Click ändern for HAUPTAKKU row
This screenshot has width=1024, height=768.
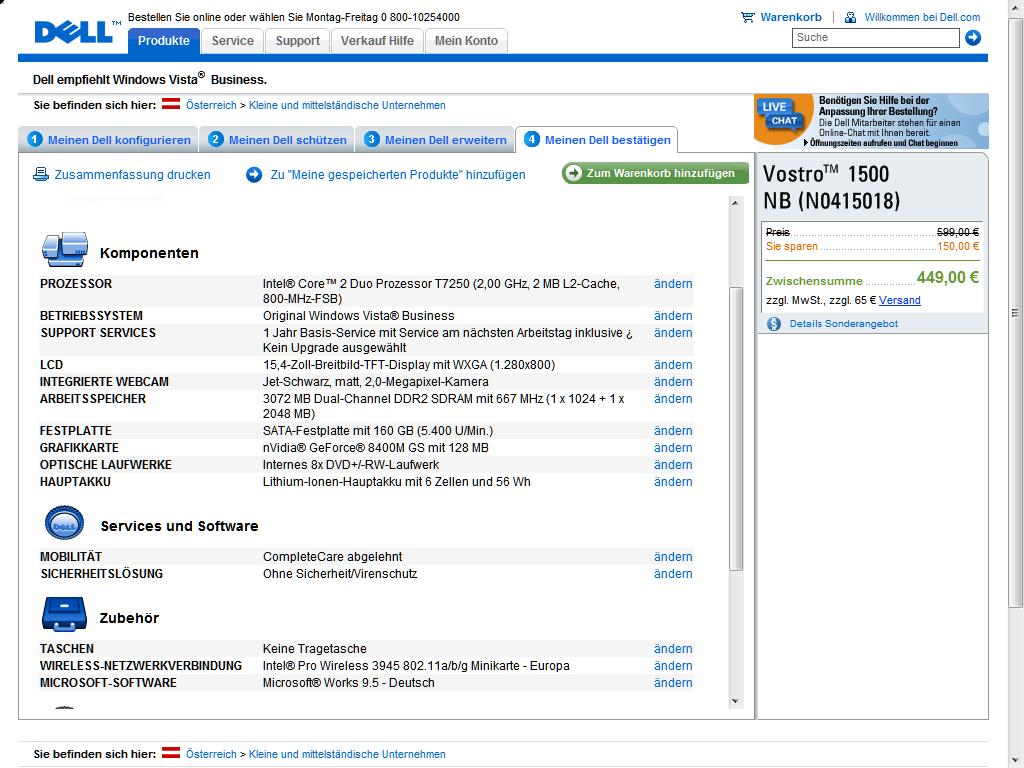coord(673,481)
